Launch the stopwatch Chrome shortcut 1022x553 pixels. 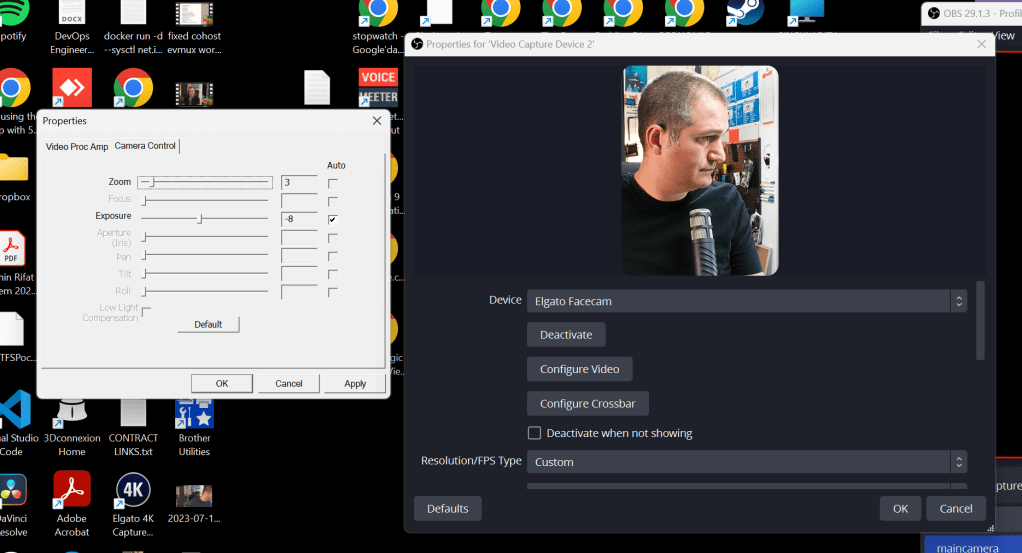coord(378,13)
